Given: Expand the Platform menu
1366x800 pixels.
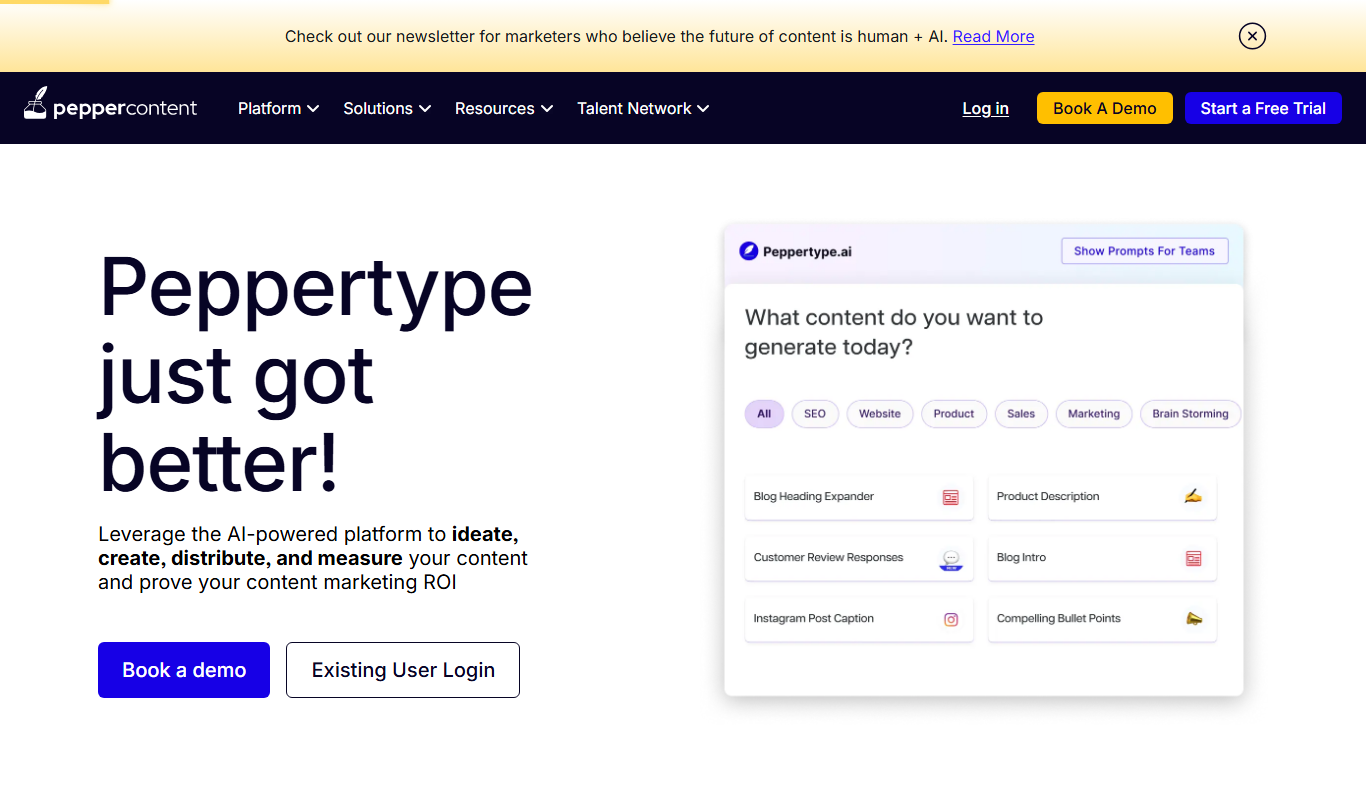Looking at the screenshot, I should pyautogui.click(x=278, y=108).
